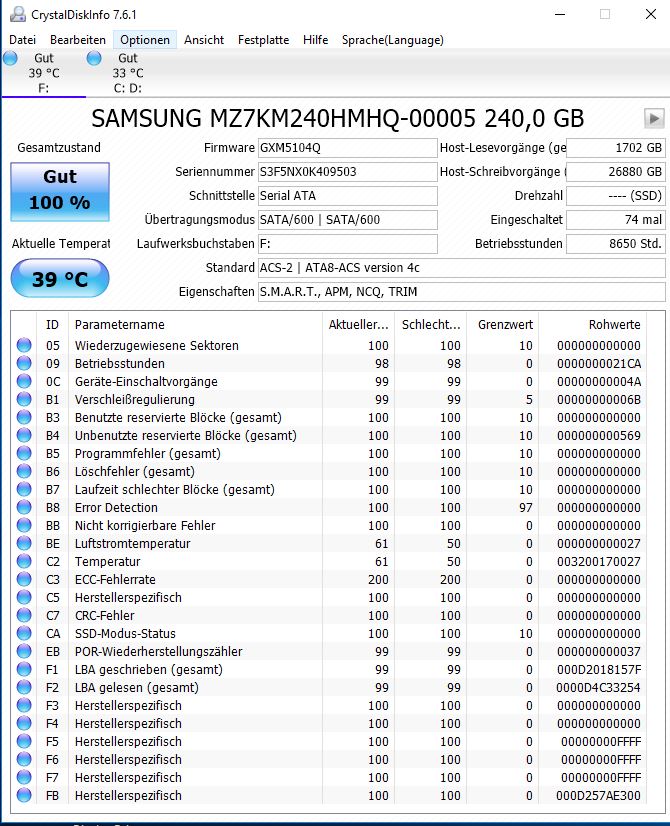Viewport: 670px width, 826px height.
Task: Click the Host-Schreibvorgänge value 26880 GB
Action: [616, 172]
